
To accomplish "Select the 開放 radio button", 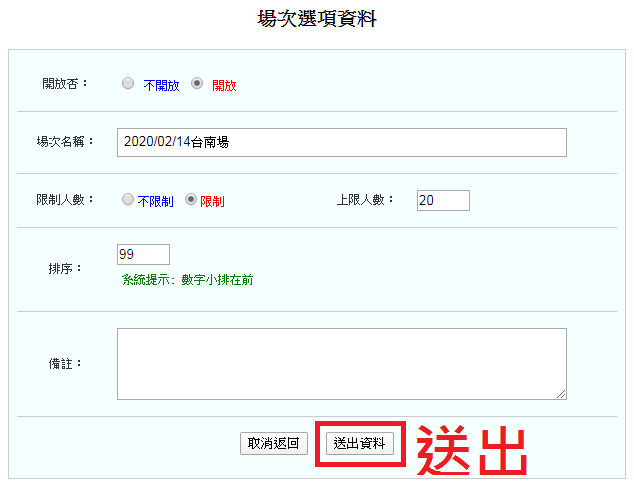I will tap(197, 84).
